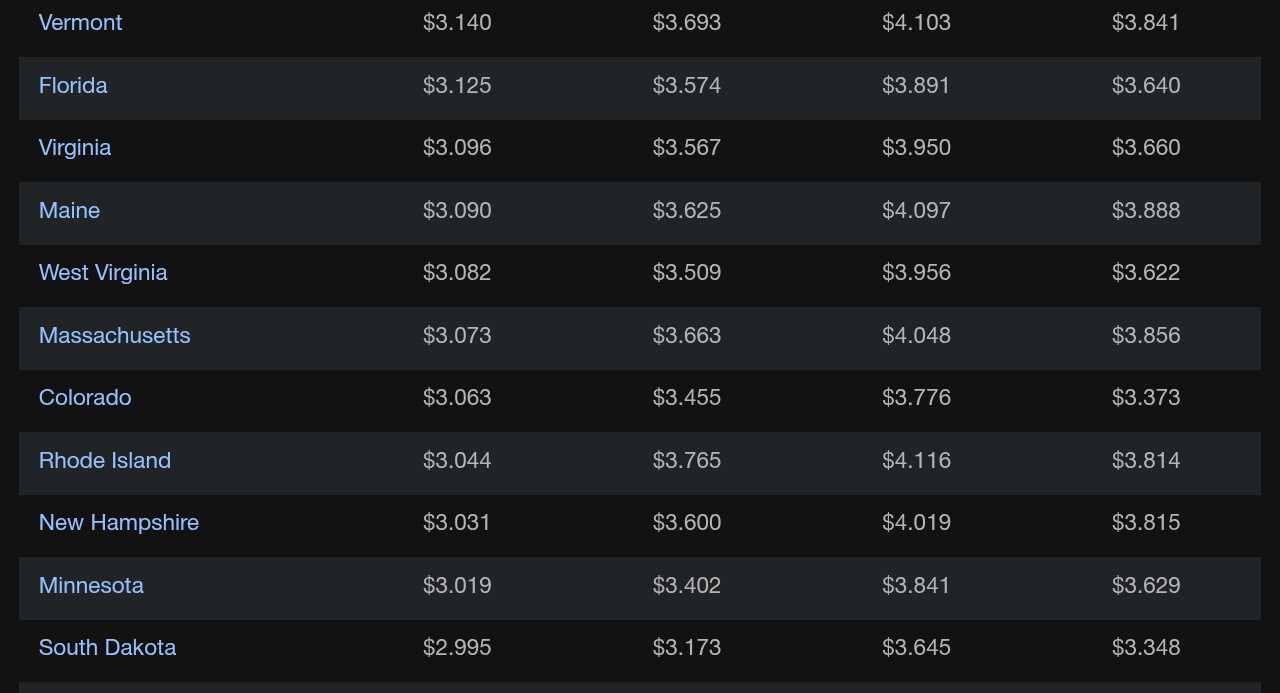Click South Dakota's $2.995 price cell
This screenshot has height=693, width=1280.
[457, 648]
